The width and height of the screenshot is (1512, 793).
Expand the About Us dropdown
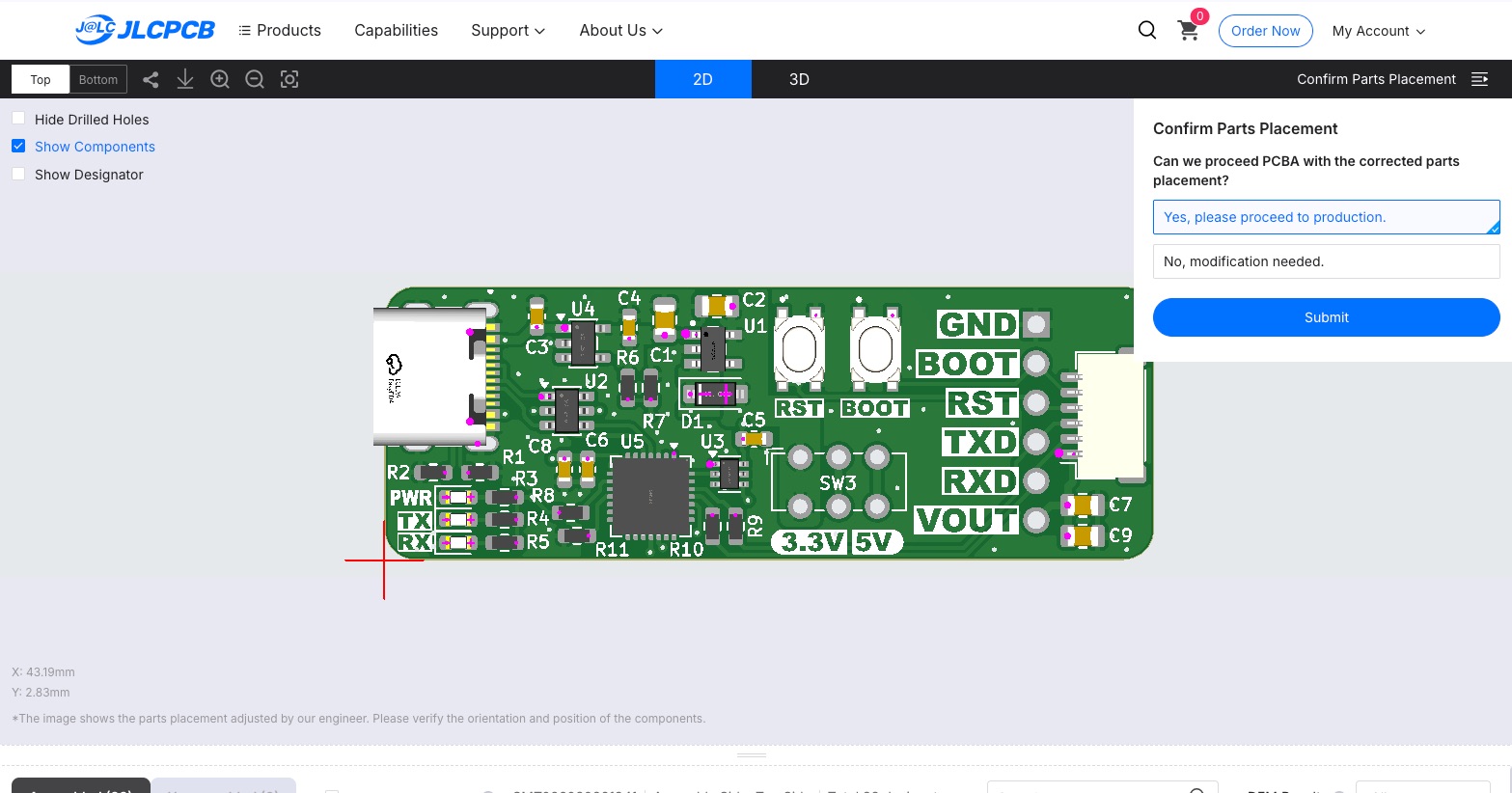tap(620, 30)
